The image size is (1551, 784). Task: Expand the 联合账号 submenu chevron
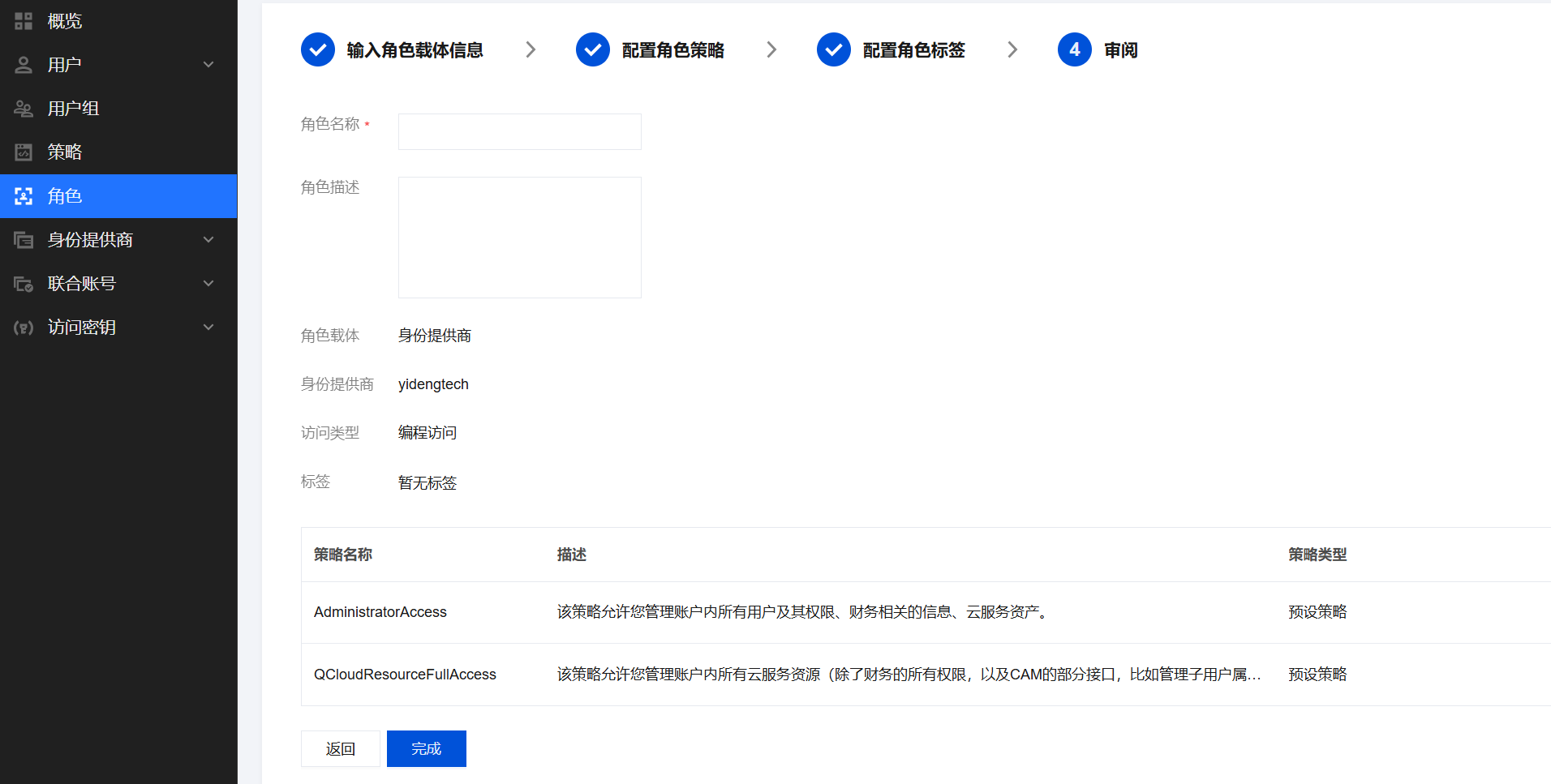[x=208, y=284]
